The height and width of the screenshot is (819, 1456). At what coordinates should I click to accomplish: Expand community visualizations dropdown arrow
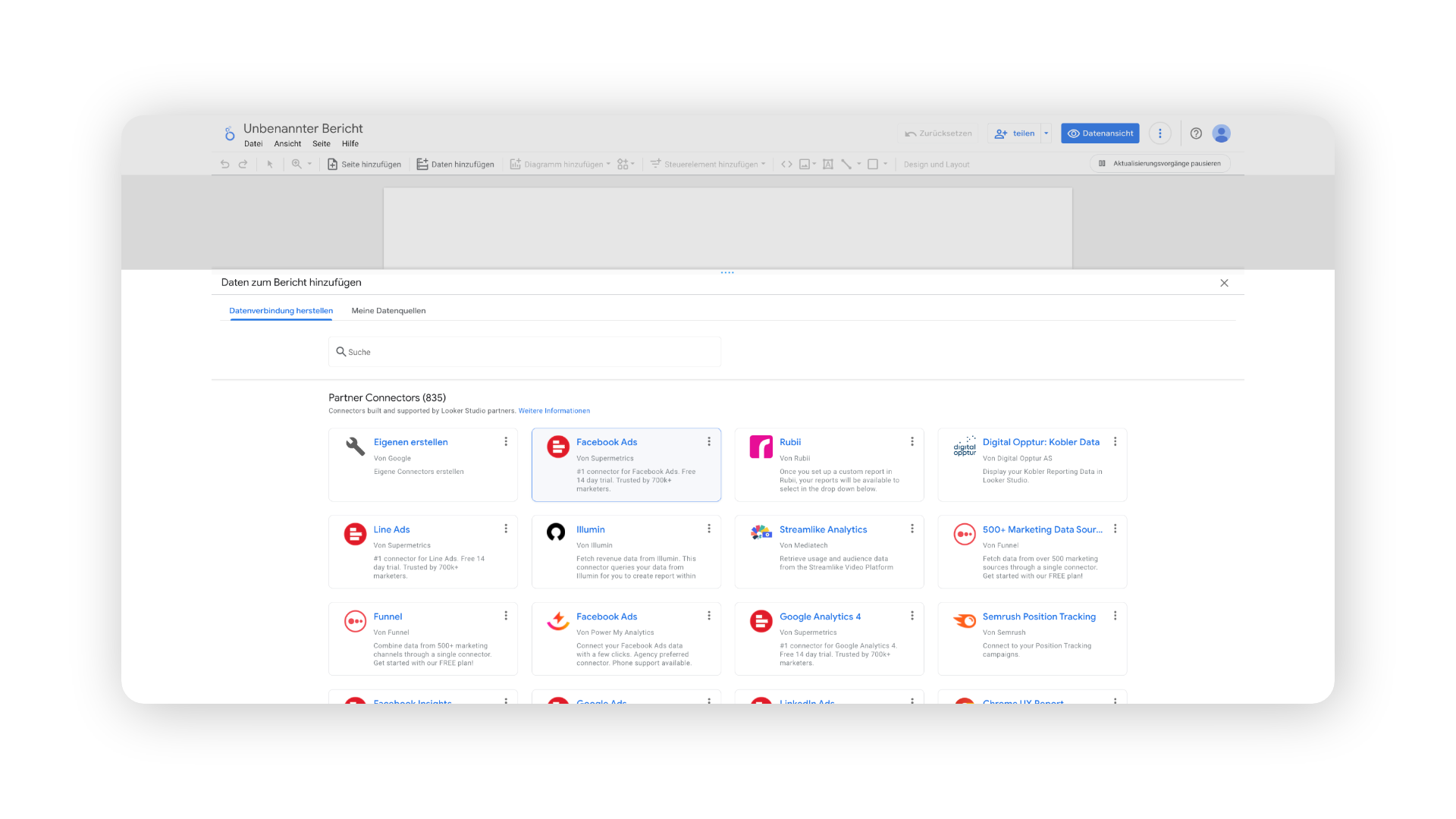(x=632, y=164)
